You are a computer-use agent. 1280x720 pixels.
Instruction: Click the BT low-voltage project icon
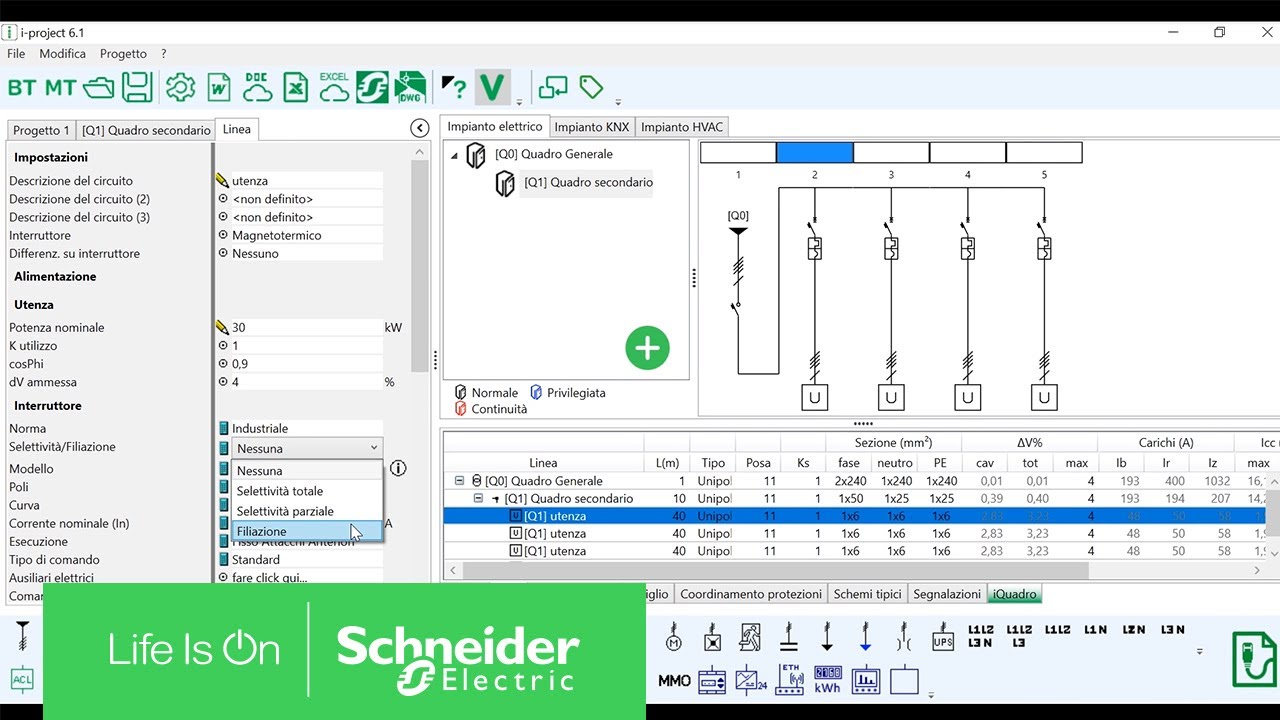click(21, 88)
